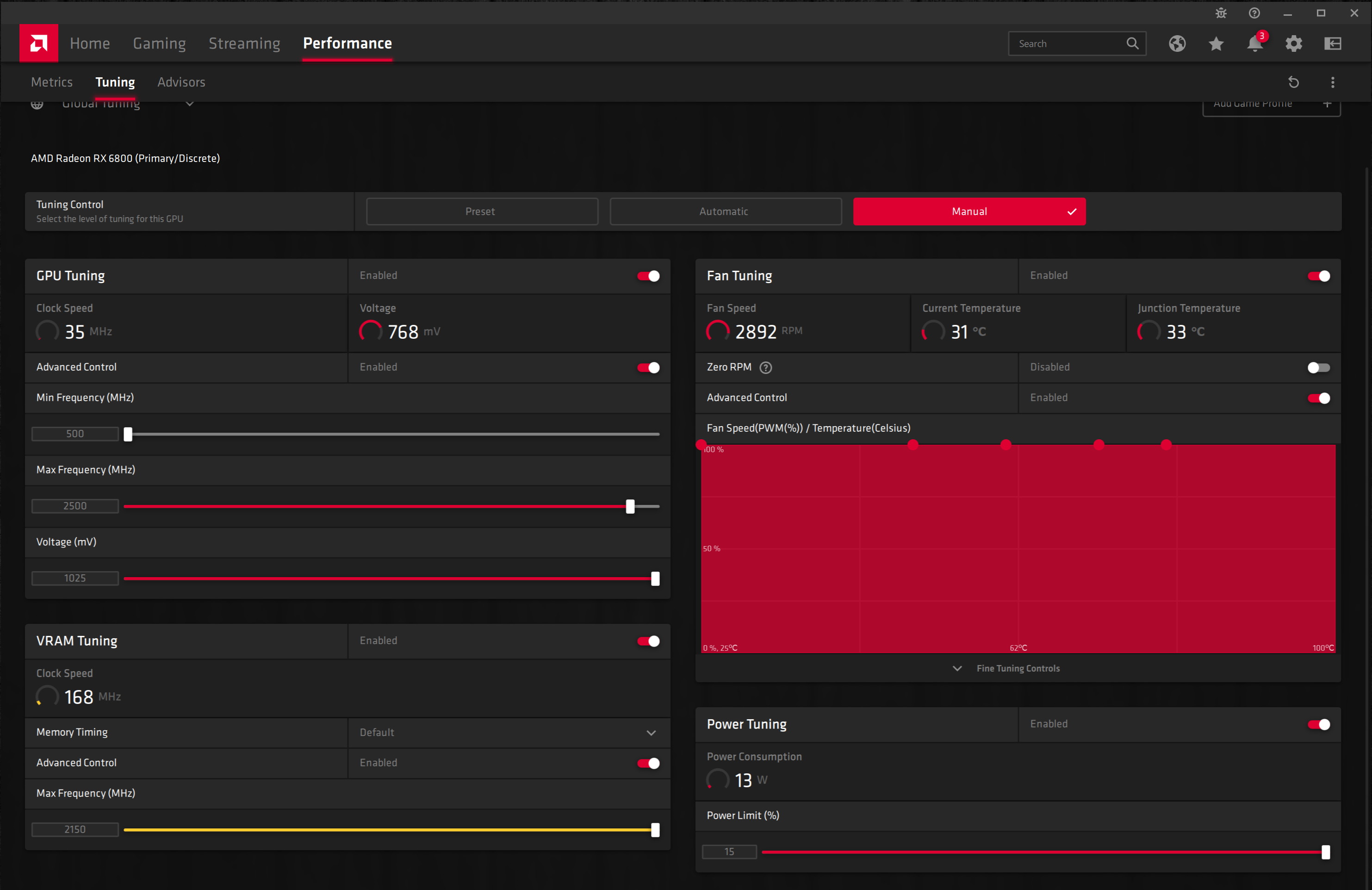
Task: Toggle VRAM Tuning enabled switch
Action: point(649,641)
